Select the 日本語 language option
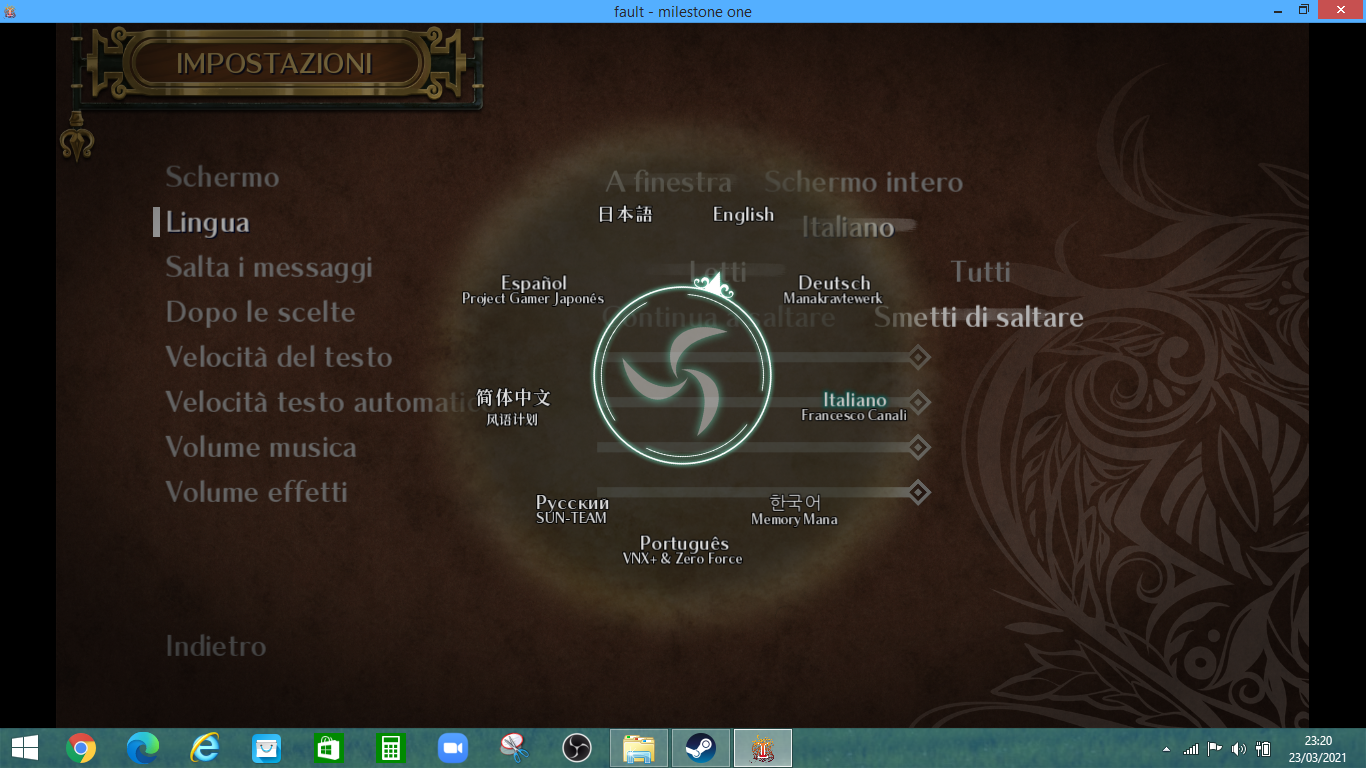This screenshot has height=768, width=1366. click(625, 214)
